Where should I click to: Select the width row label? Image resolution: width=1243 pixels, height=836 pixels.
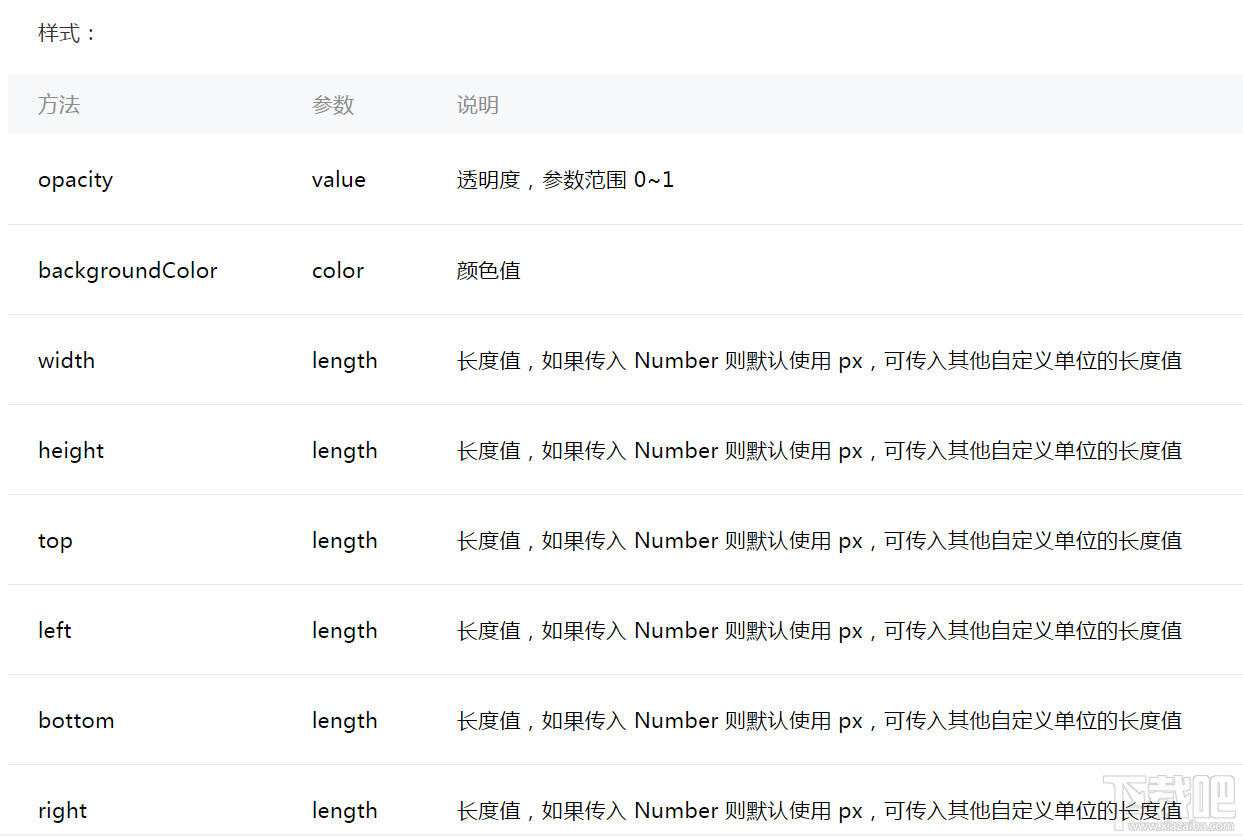coord(66,360)
